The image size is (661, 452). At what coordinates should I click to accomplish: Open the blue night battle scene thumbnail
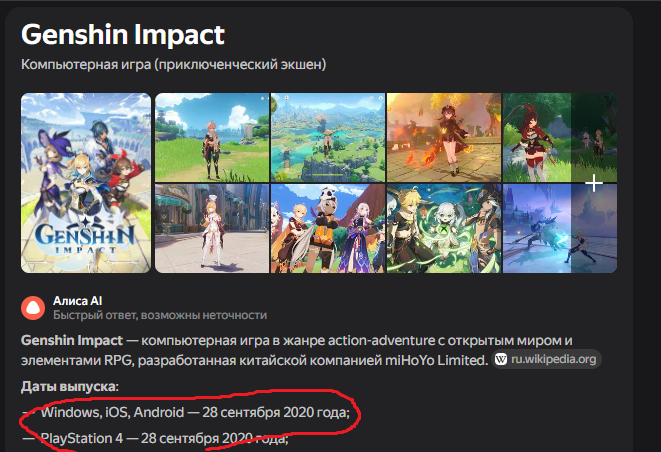point(560,229)
